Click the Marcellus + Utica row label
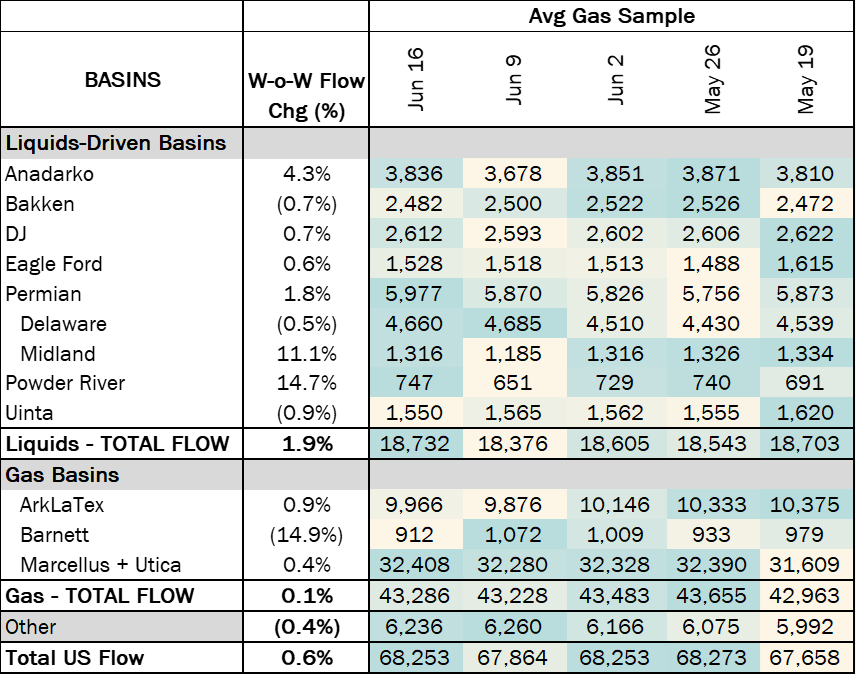Image resolution: width=856 pixels, height=675 pixels. [100, 565]
